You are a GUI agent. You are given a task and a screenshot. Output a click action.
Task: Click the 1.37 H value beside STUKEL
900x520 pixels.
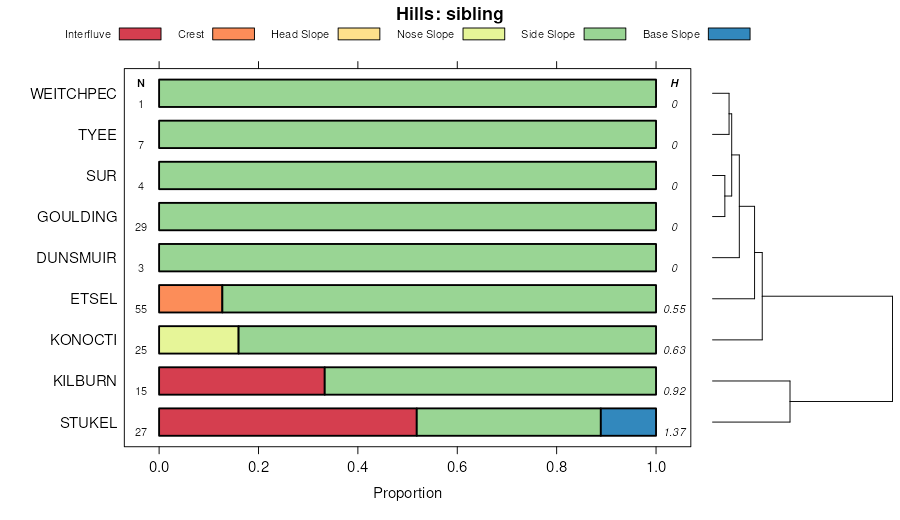click(x=673, y=432)
